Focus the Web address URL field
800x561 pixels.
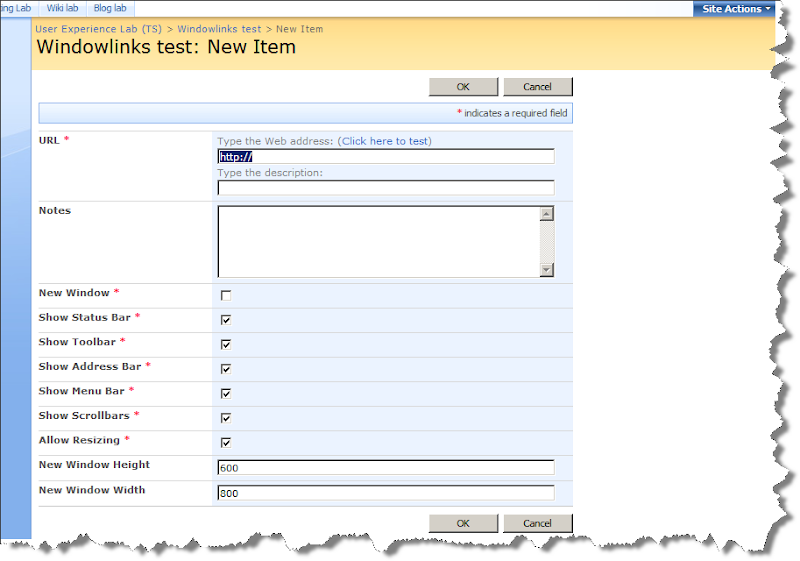tap(386, 157)
